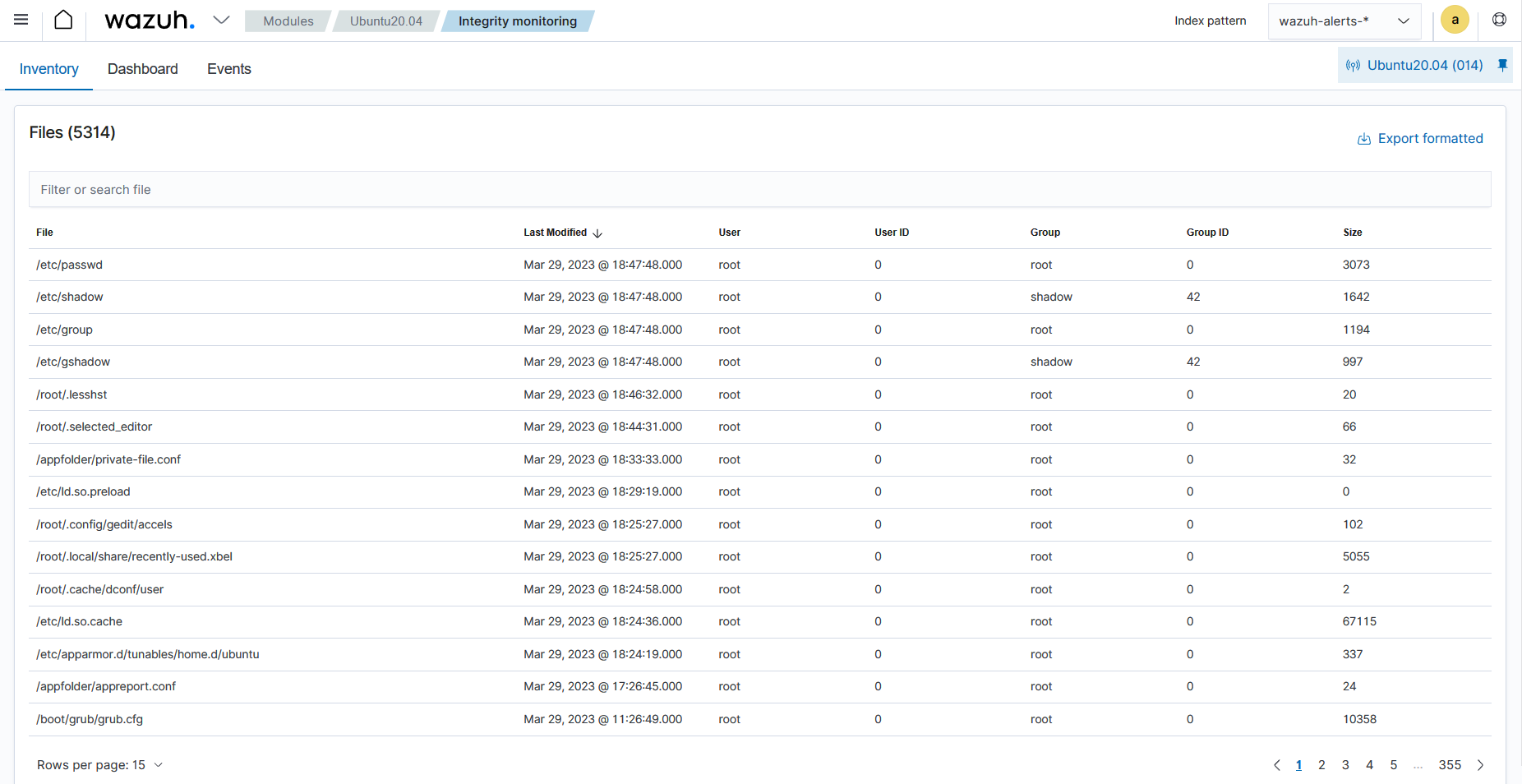Switch to the Dashboard tab
Viewport: 1522px width, 784px height.
click(x=142, y=69)
